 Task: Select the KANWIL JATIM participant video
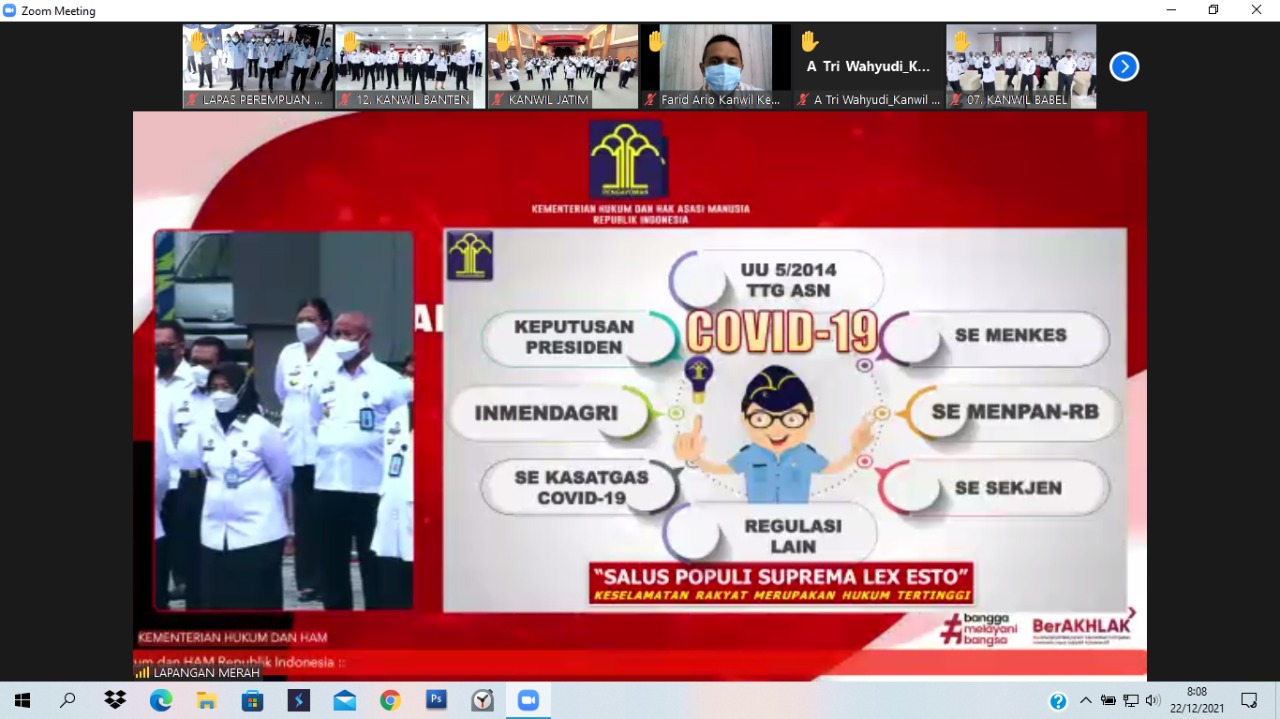tap(562, 60)
